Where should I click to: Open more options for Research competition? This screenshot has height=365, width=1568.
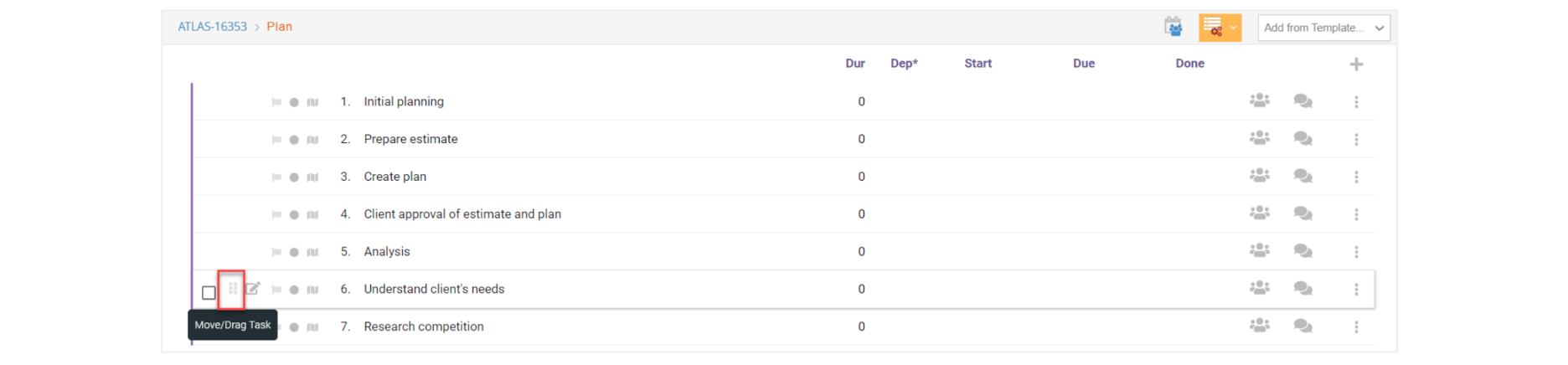[1356, 326]
